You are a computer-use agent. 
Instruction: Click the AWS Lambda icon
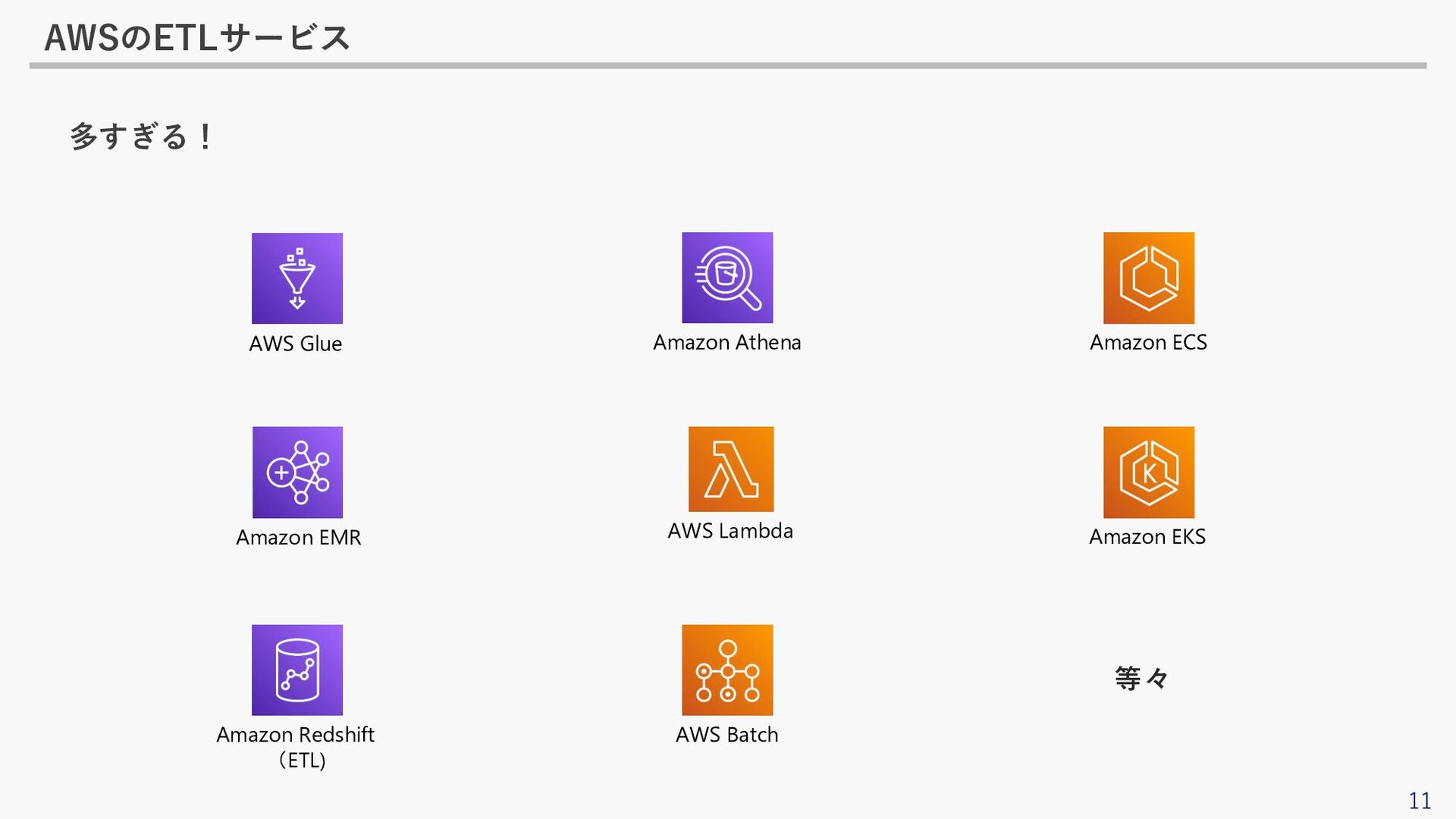coord(731,469)
